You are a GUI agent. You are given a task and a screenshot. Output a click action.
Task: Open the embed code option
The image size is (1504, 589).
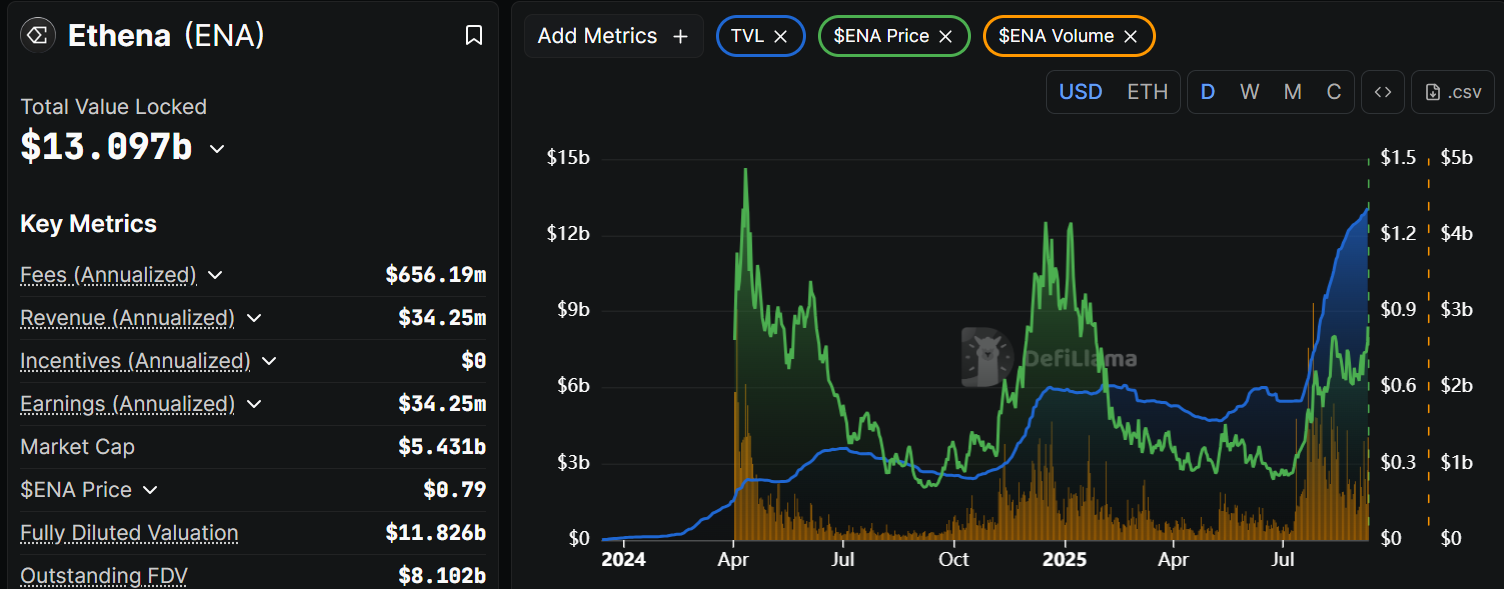pyautogui.click(x=1383, y=92)
